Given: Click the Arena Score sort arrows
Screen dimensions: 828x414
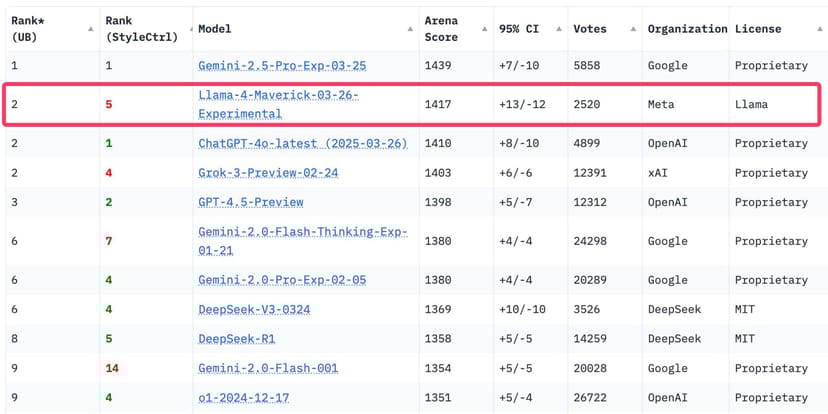Looking at the screenshot, I should pyautogui.click(x=484, y=29).
